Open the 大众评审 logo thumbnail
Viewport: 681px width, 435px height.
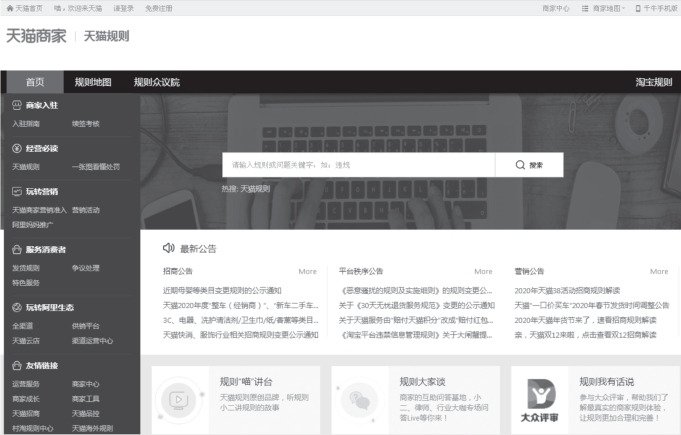point(539,398)
